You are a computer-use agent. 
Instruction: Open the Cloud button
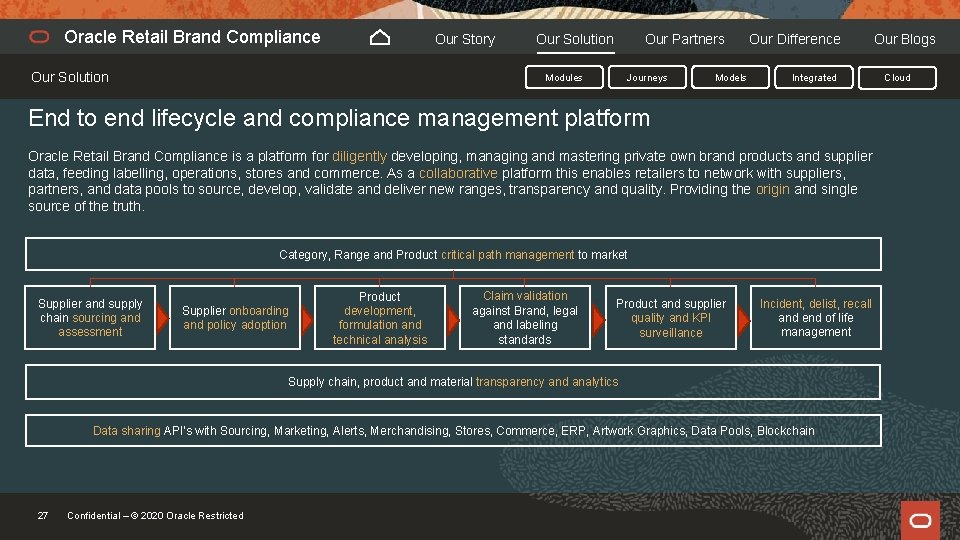pyautogui.click(x=897, y=78)
